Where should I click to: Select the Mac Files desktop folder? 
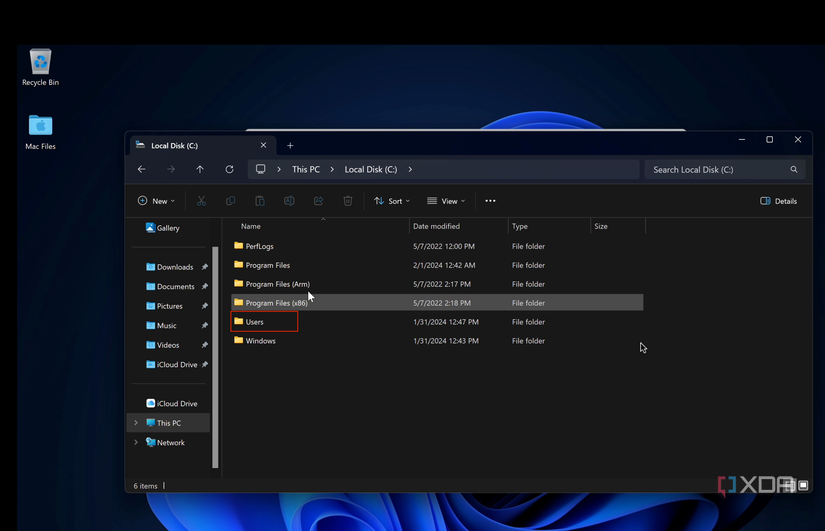[x=40, y=130]
